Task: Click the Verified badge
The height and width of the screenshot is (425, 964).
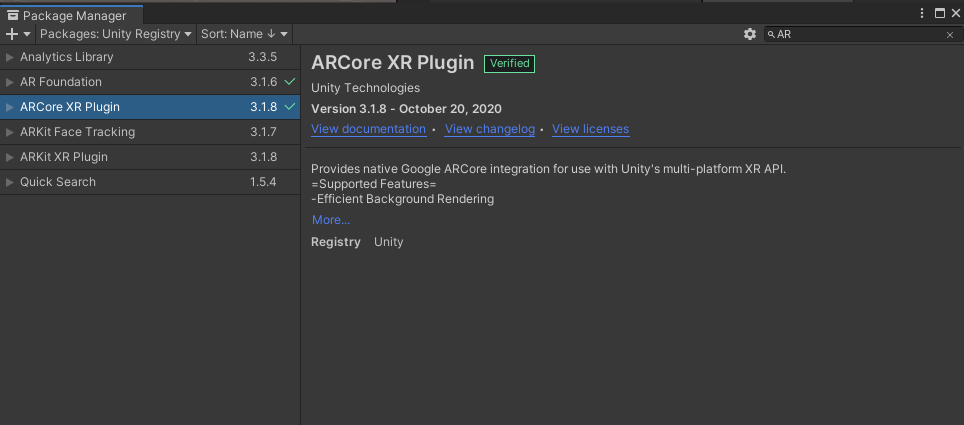Action: 509,63
